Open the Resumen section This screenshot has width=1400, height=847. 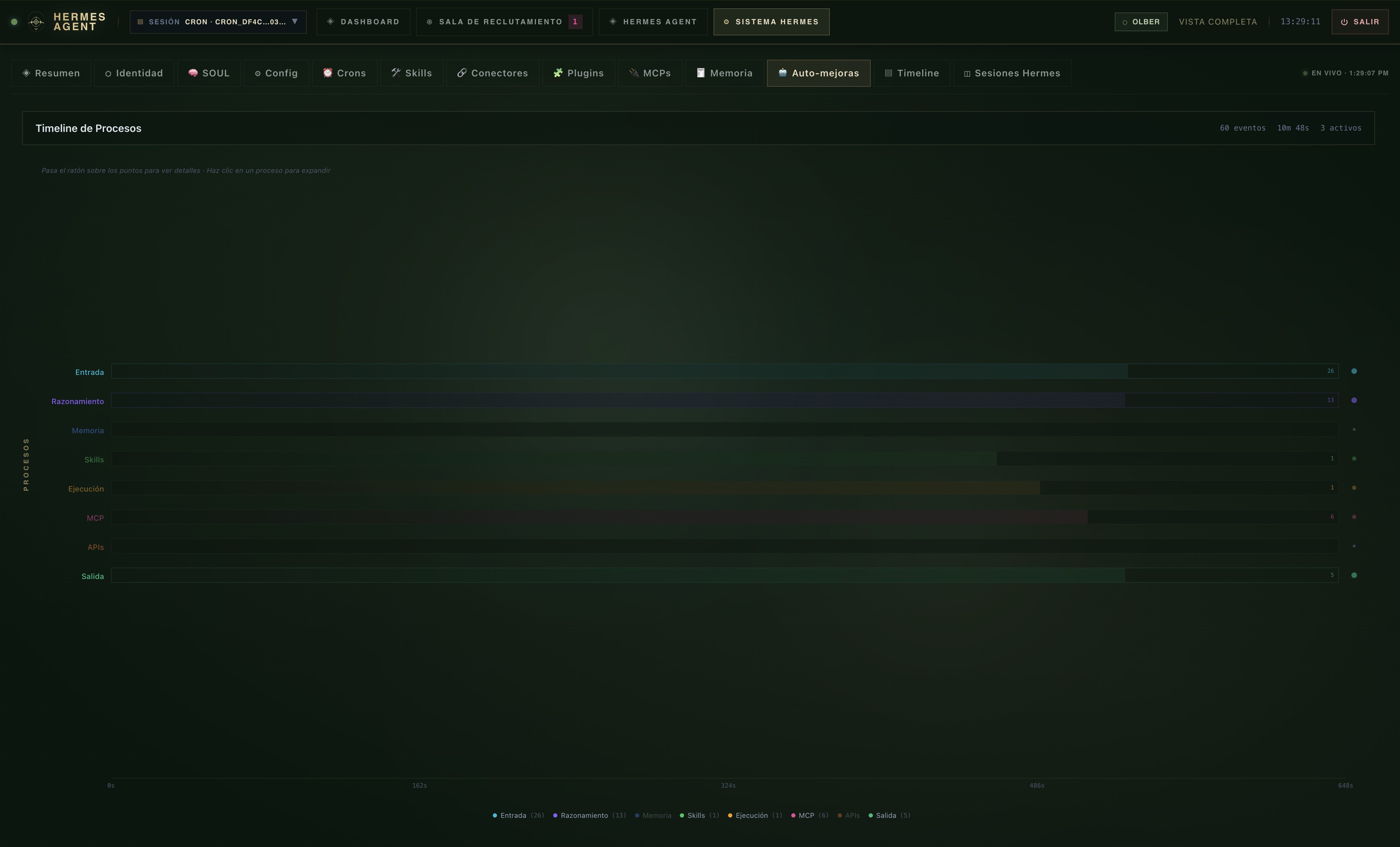point(51,73)
